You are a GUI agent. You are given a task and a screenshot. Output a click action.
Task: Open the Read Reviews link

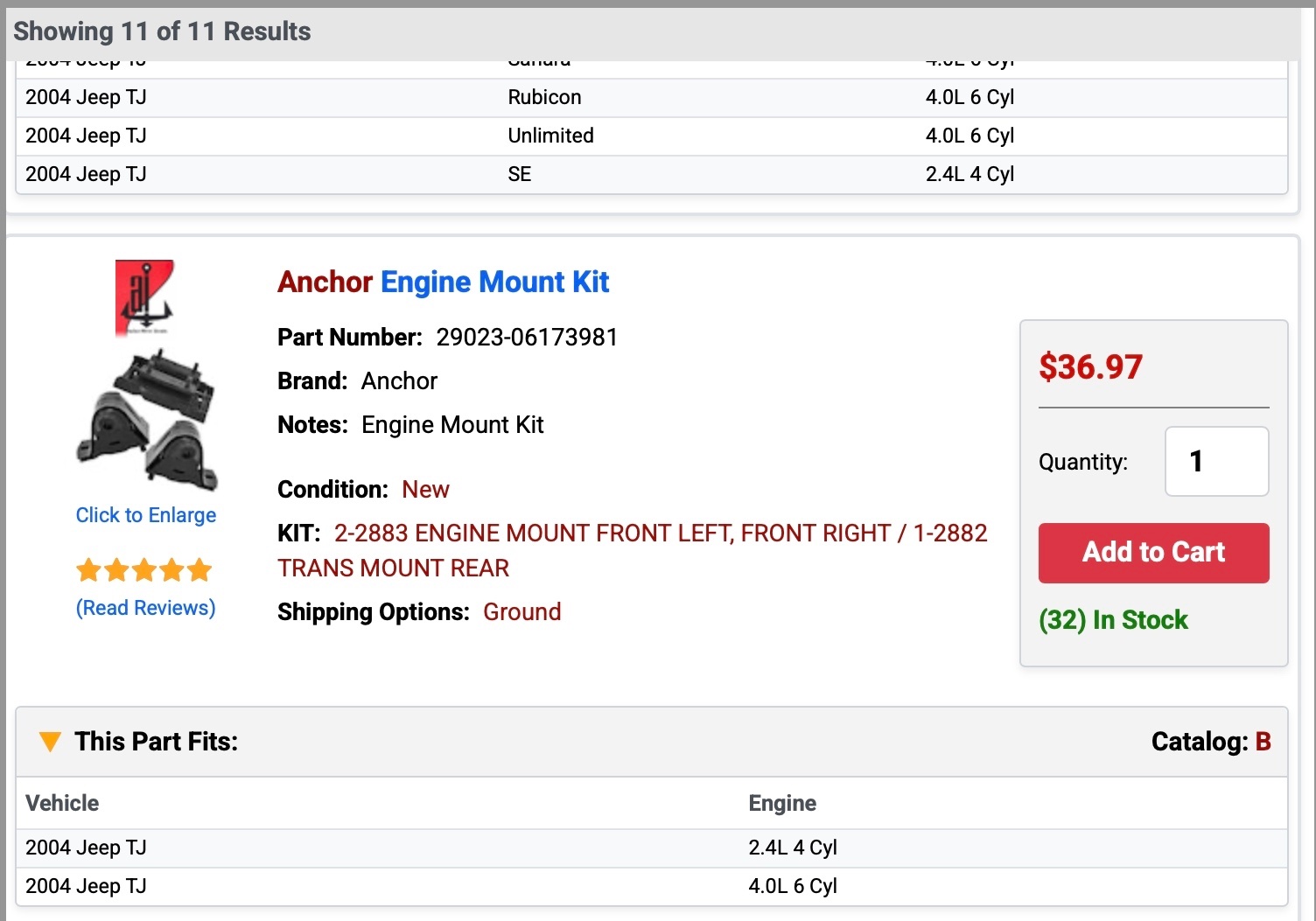(x=146, y=608)
